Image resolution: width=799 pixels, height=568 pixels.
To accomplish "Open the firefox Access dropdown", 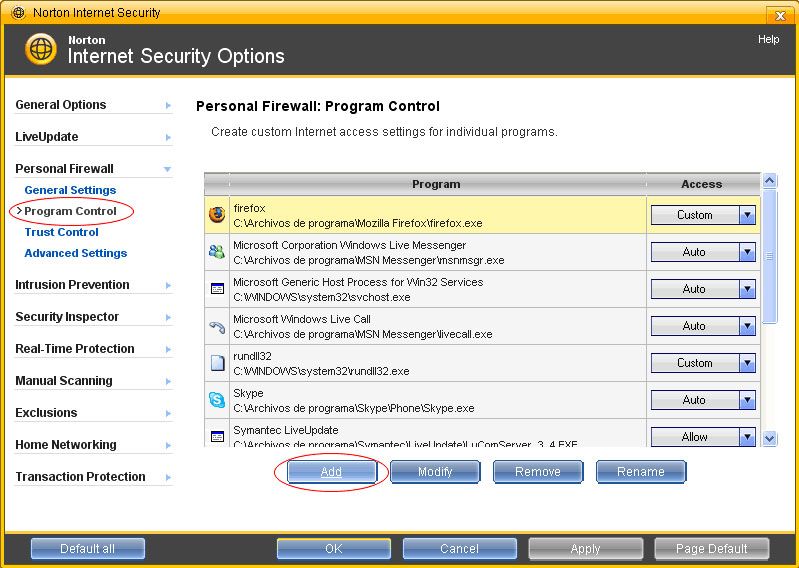I will pos(746,215).
